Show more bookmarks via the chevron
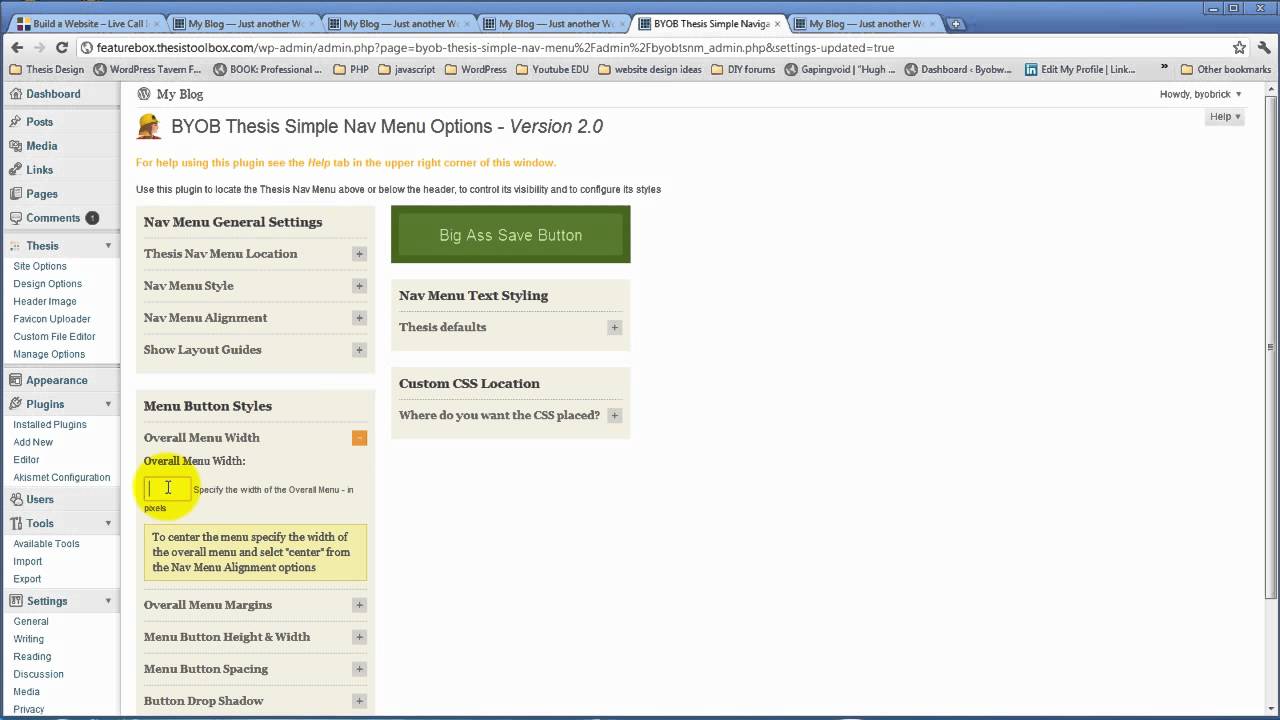This screenshot has width=1280, height=720. point(1164,69)
